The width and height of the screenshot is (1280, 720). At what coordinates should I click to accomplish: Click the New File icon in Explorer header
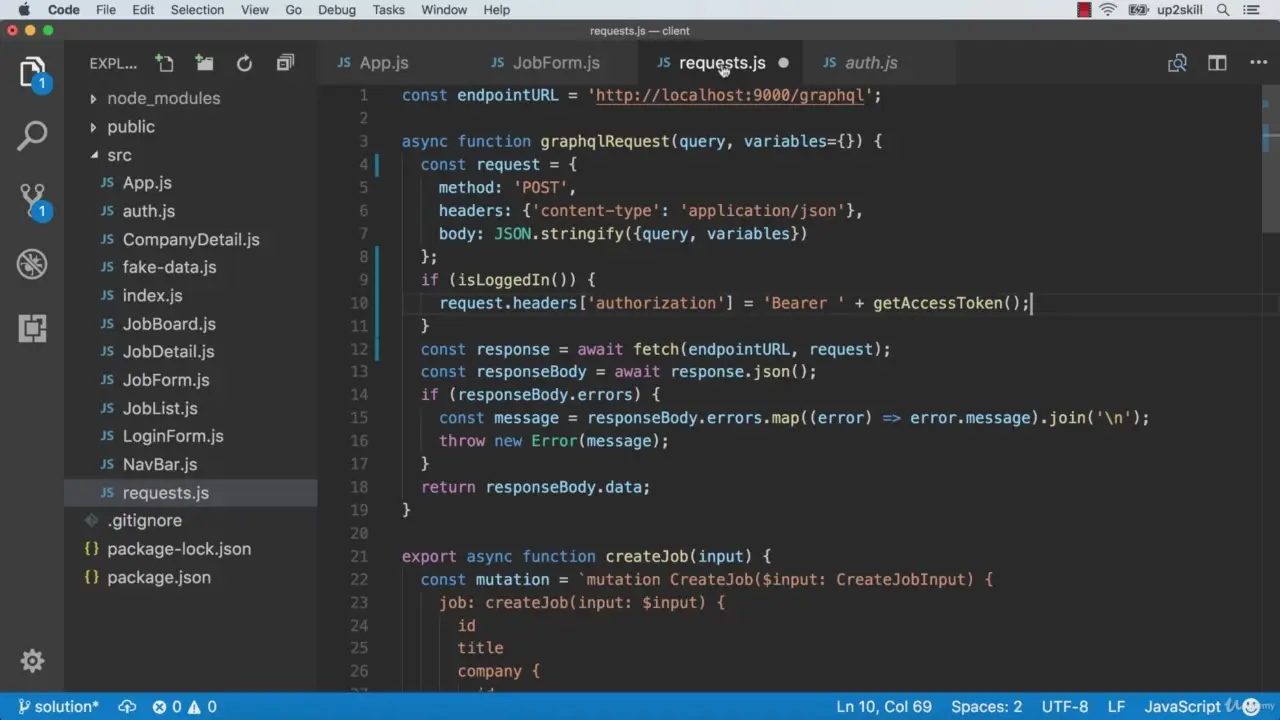pos(165,63)
